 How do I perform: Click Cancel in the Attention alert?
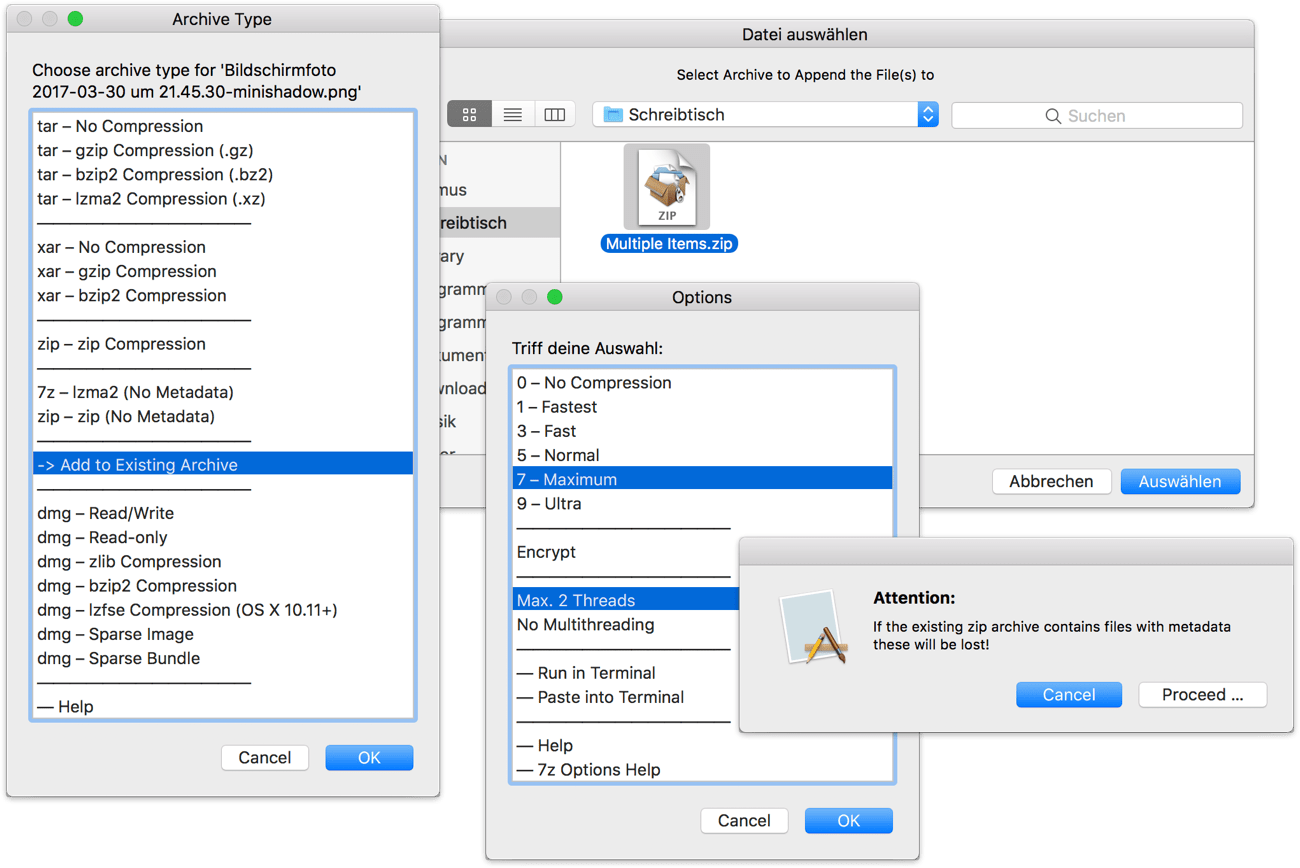pyautogui.click(x=1069, y=695)
